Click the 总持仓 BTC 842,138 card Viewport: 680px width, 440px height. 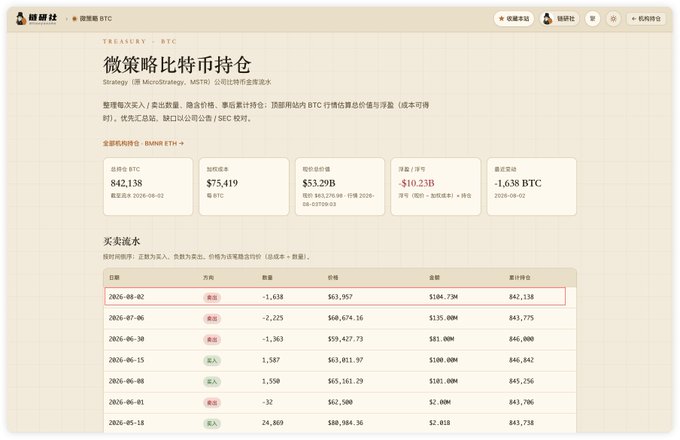148,186
